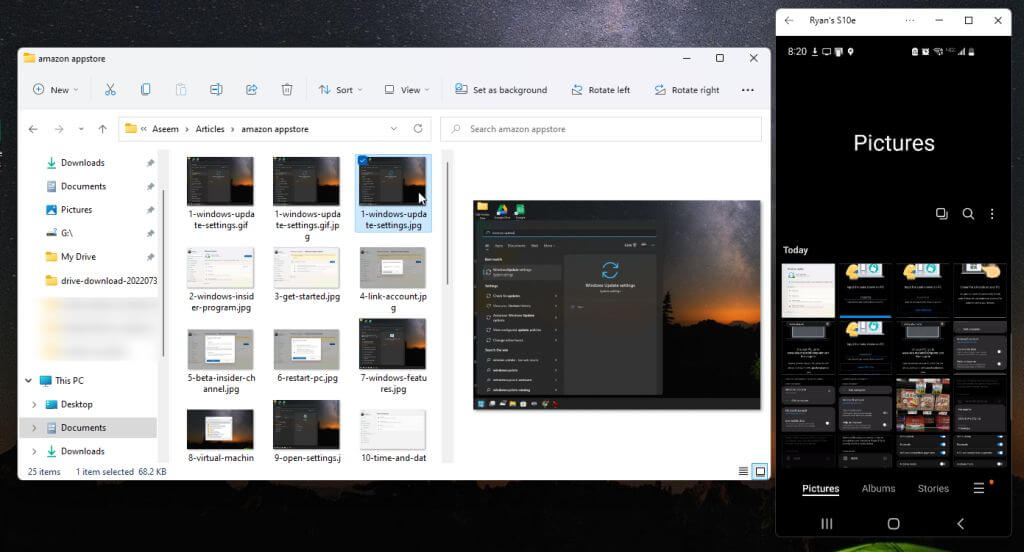This screenshot has height=552, width=1024.
Task: Expand the Desktop tree node
Action: [x=34, y=404]
